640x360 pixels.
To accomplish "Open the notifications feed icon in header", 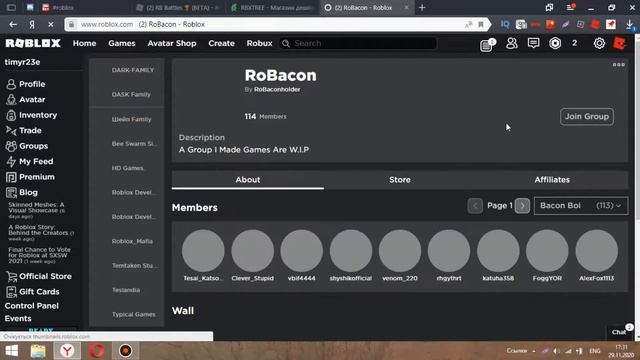I will tap(487, 44).
